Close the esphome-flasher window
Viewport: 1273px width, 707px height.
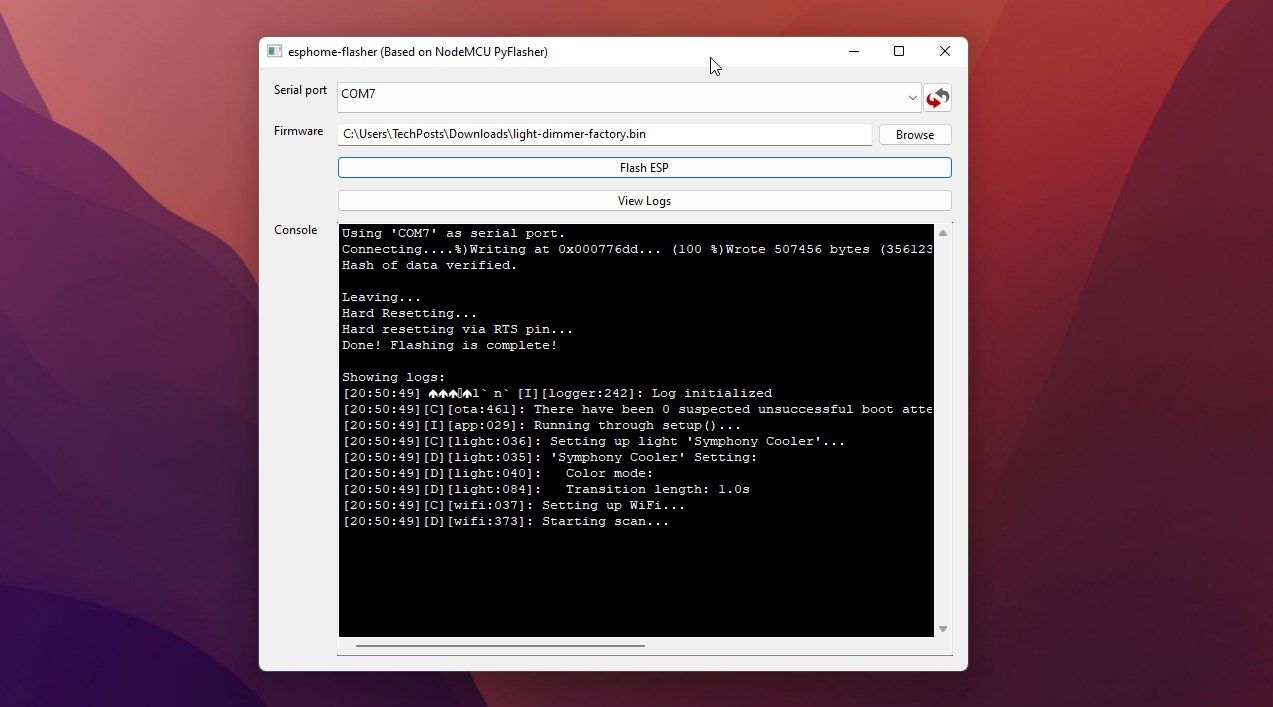[944, 52]
